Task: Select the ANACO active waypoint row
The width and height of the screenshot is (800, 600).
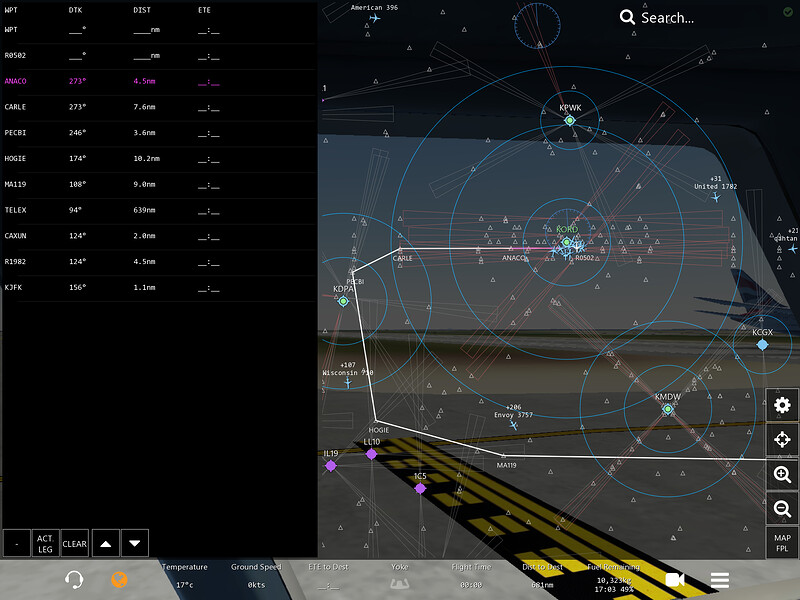Action: pos(159,82)
